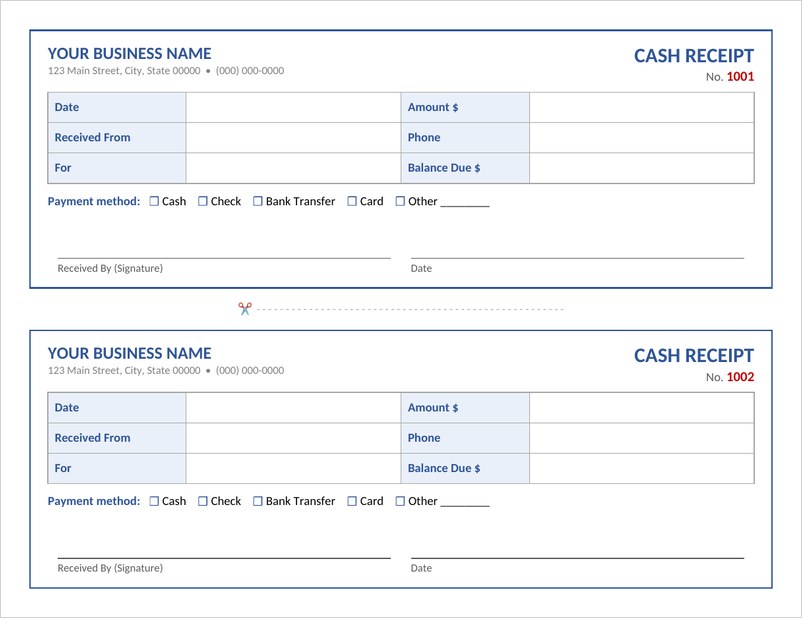This screenshot has height=618, width=802.
Task: Click Payment method label on receipt 1001
Action: (x=94, y=201)
